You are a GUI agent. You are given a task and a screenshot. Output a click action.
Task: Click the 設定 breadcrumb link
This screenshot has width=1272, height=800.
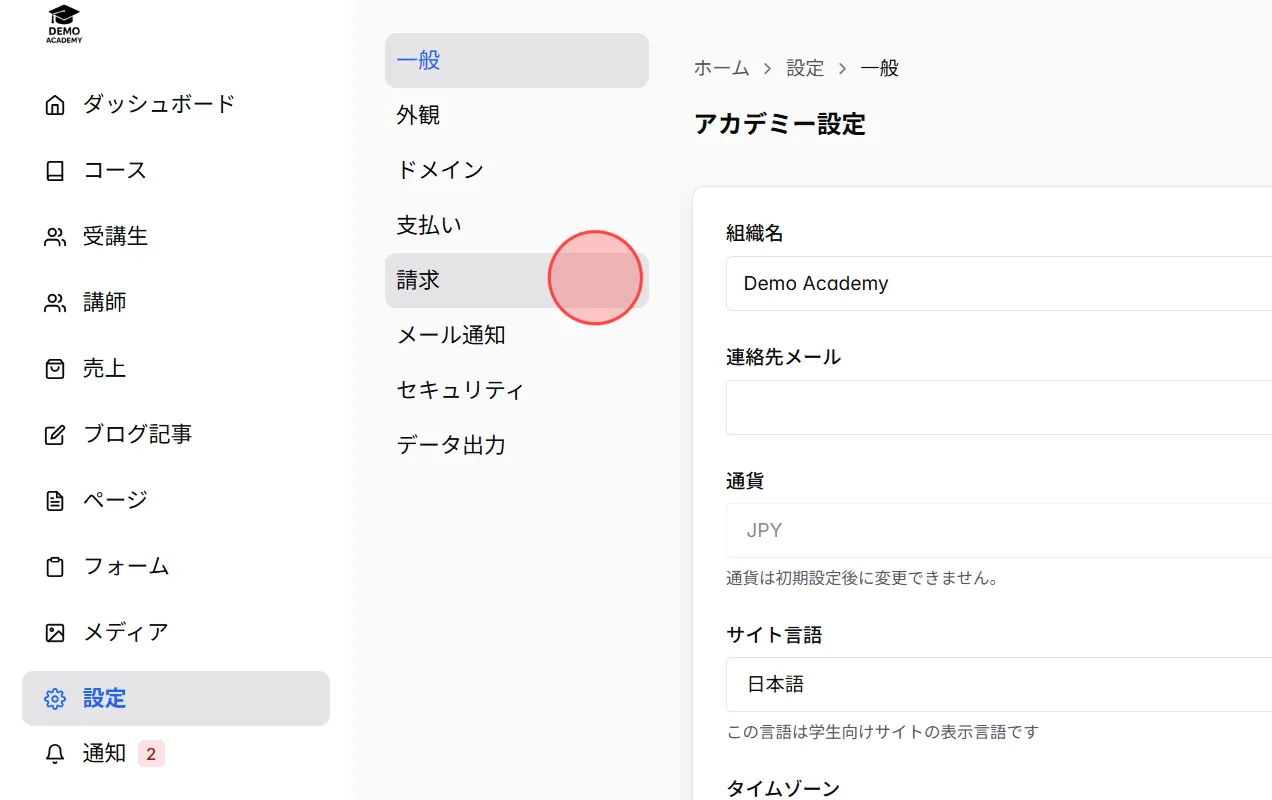805,68
